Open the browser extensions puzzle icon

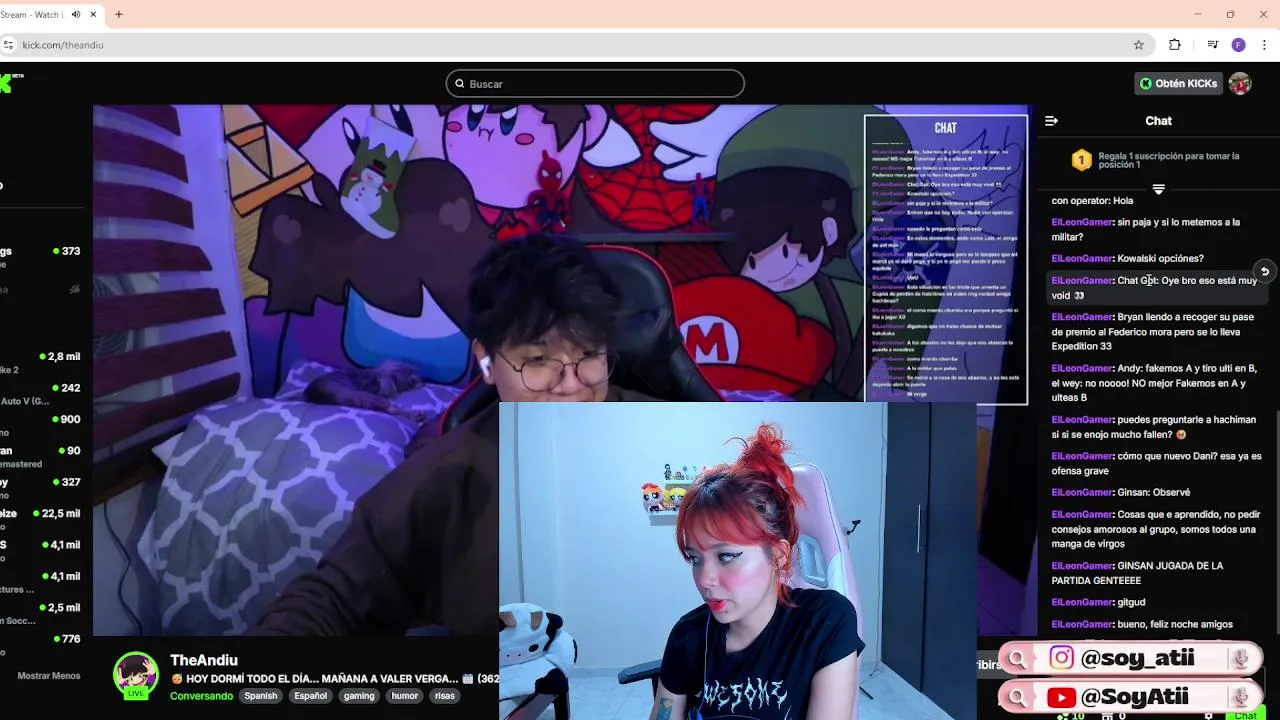[1175, 45]
